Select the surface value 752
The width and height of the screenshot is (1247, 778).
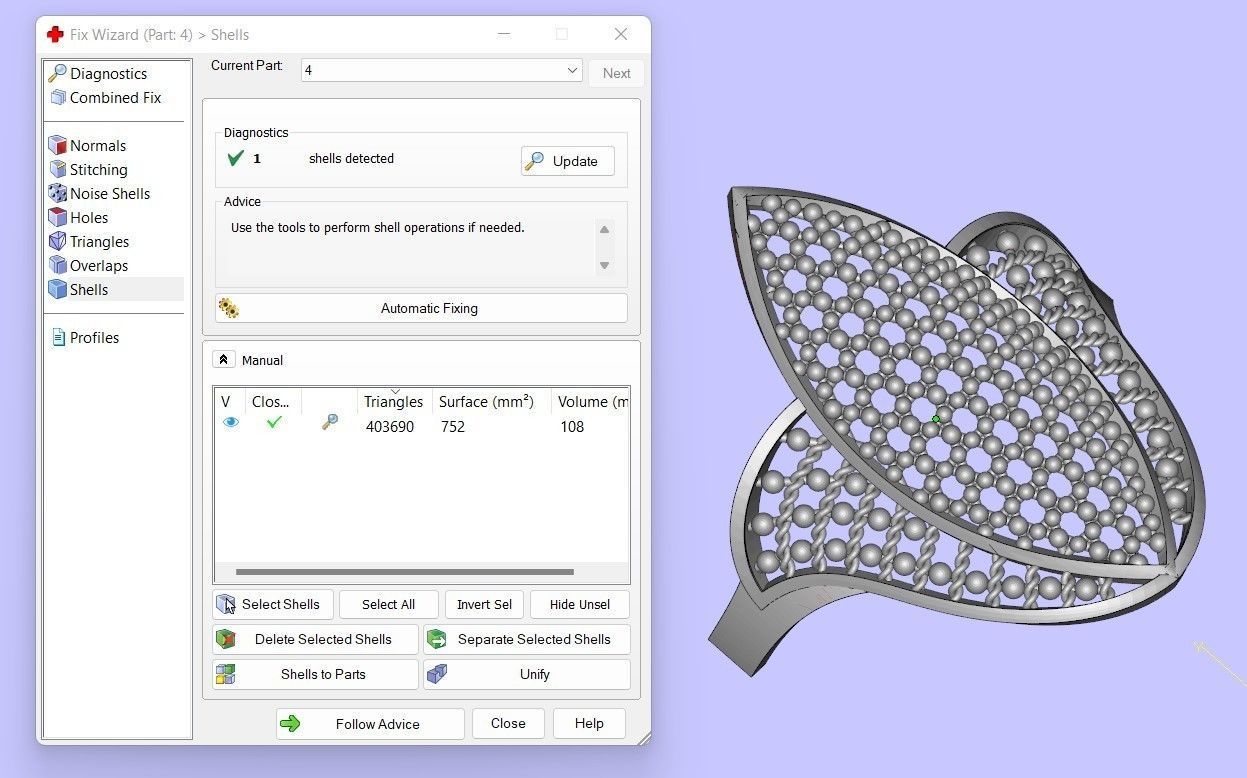tap(453, 426)
